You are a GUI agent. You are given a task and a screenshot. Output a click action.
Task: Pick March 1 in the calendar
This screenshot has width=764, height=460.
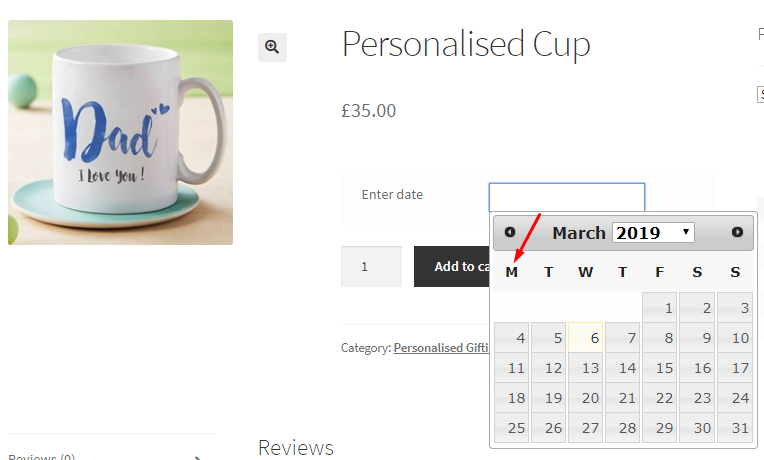pyautogui.click(x=660, y=307)
